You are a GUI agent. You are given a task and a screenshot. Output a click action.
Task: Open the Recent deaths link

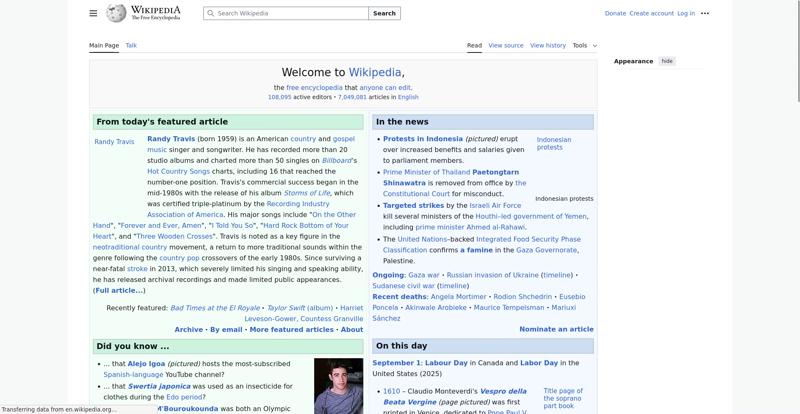[x=399, y=297]
